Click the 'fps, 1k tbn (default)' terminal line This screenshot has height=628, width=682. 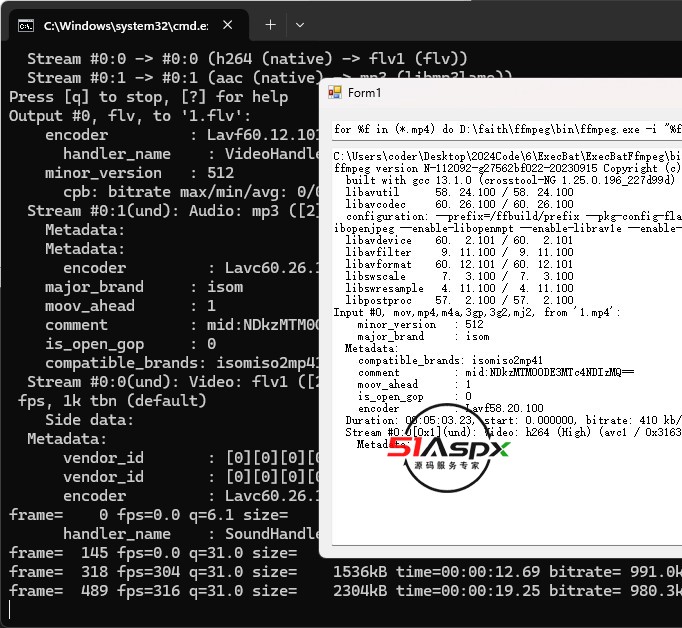[112, 401]
